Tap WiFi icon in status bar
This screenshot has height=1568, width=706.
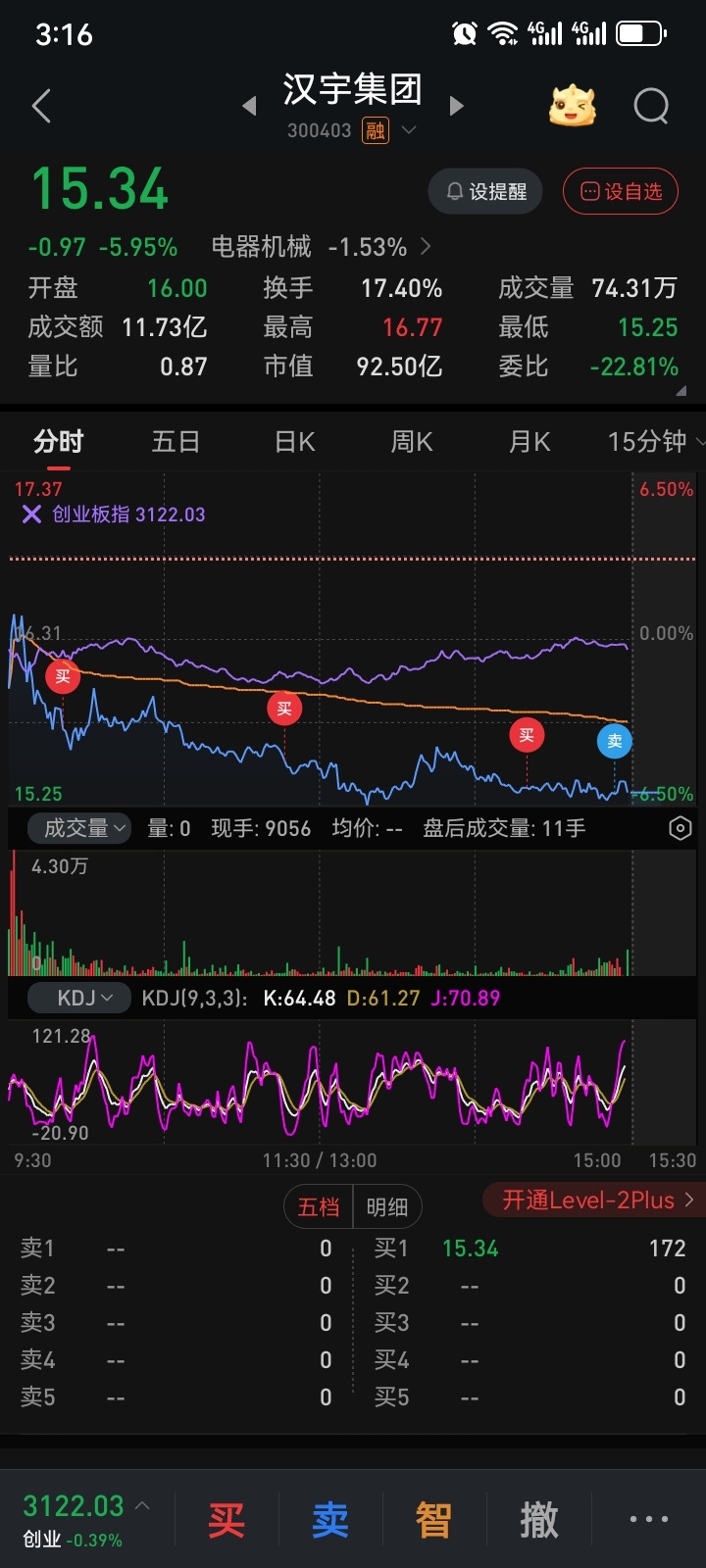(x=503, y=34)
